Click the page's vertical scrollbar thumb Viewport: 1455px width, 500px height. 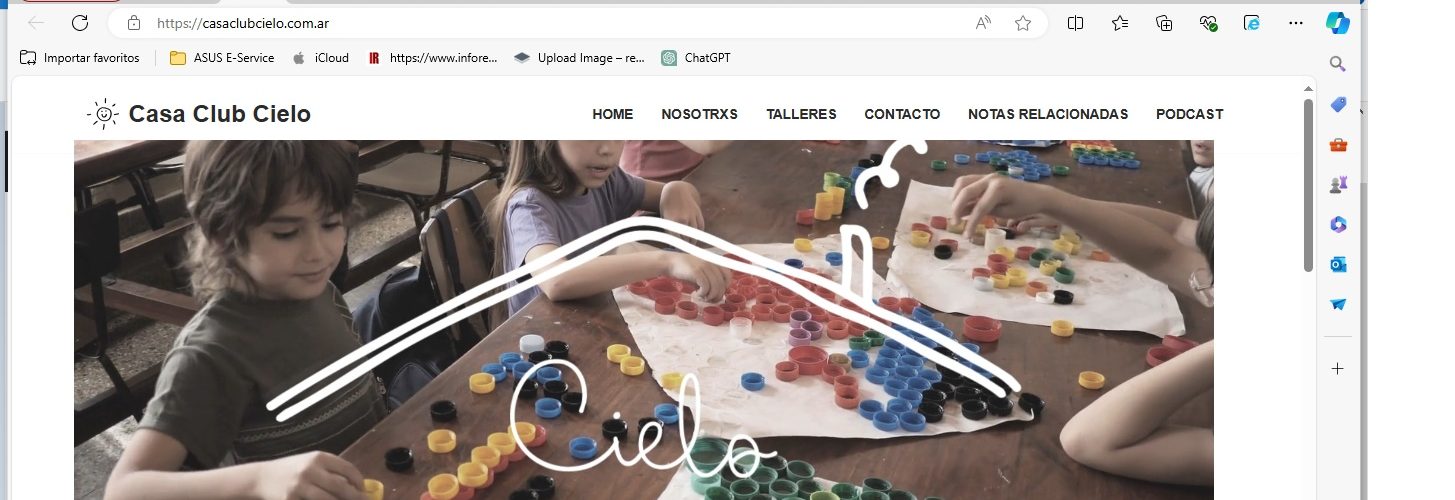(x=1308, y=185)
